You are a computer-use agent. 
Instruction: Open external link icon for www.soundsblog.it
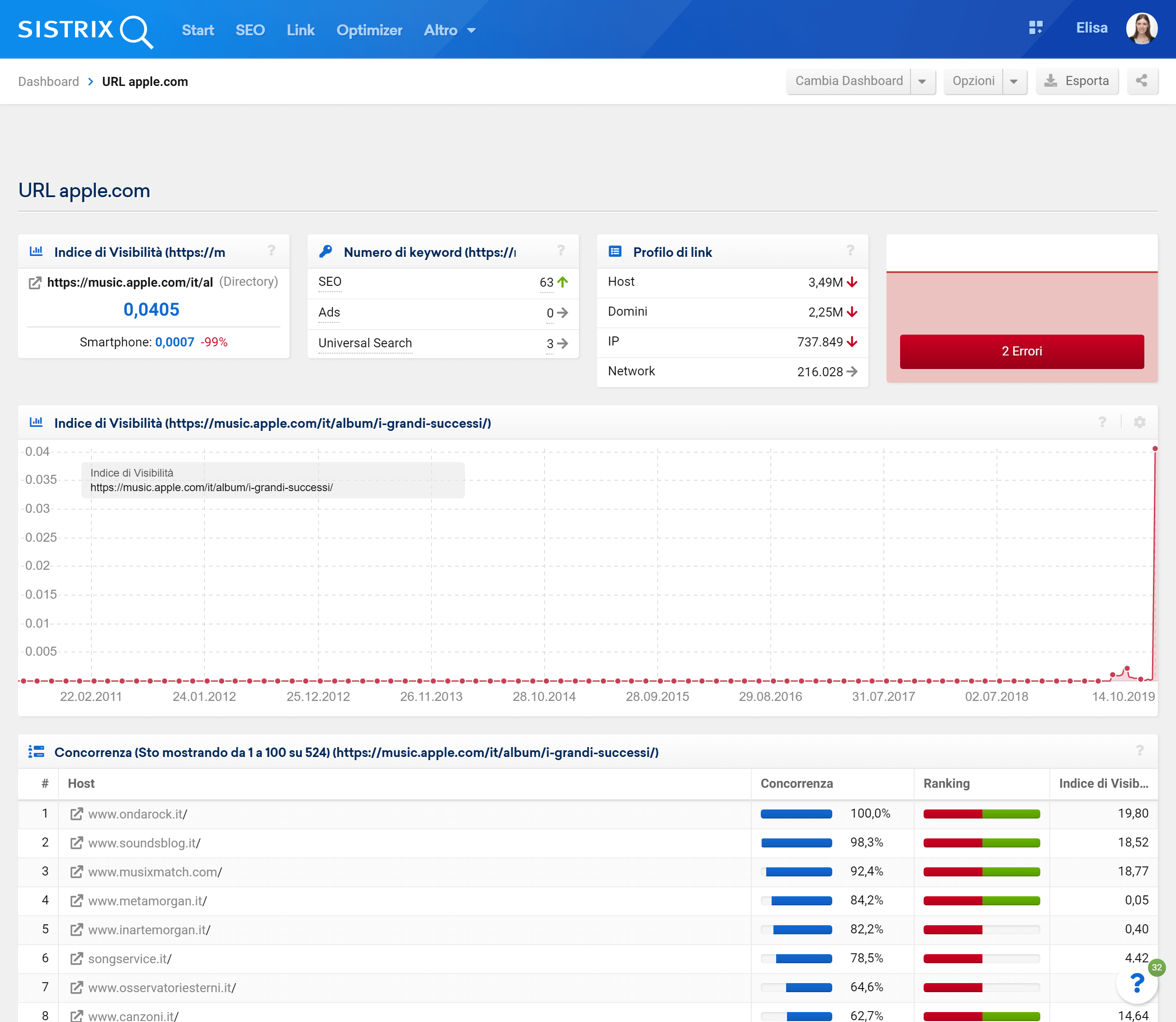(76, 843)
